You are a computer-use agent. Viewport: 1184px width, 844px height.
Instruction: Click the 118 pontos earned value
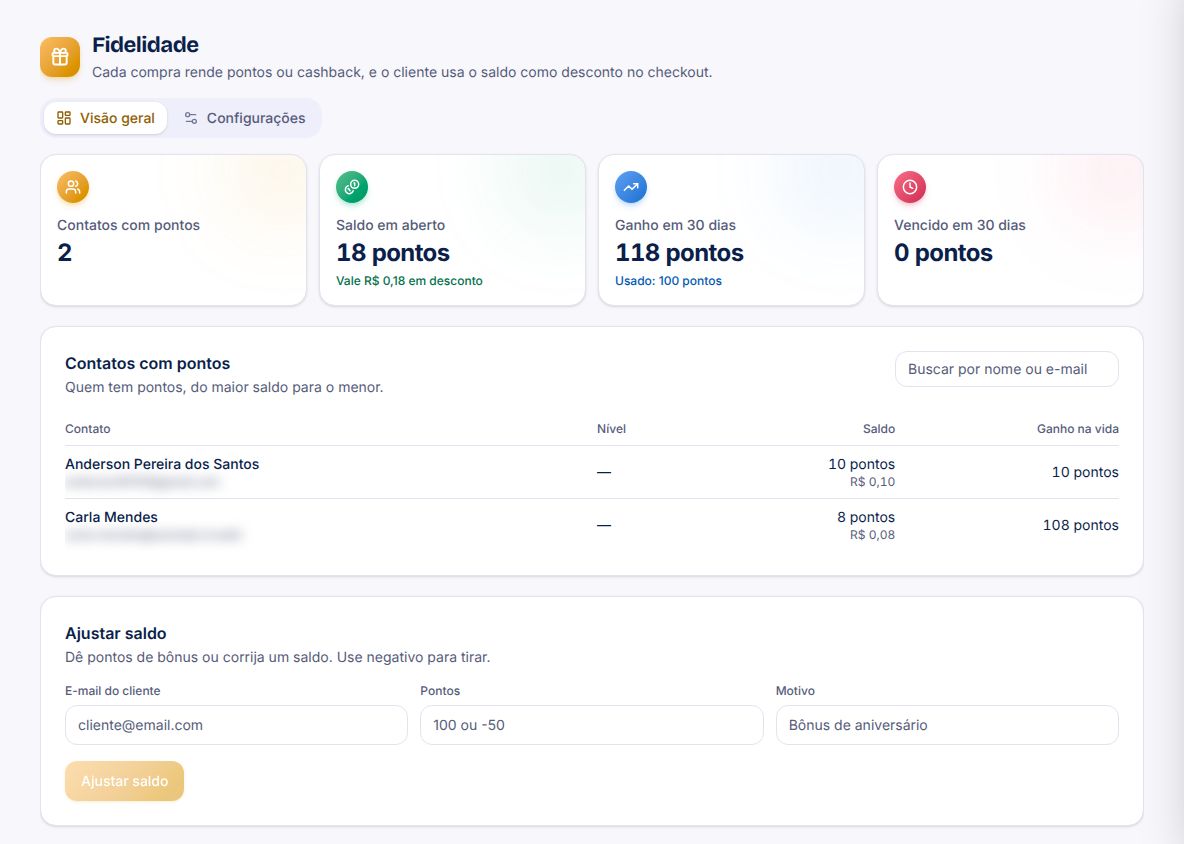click(x=680, y=252)
